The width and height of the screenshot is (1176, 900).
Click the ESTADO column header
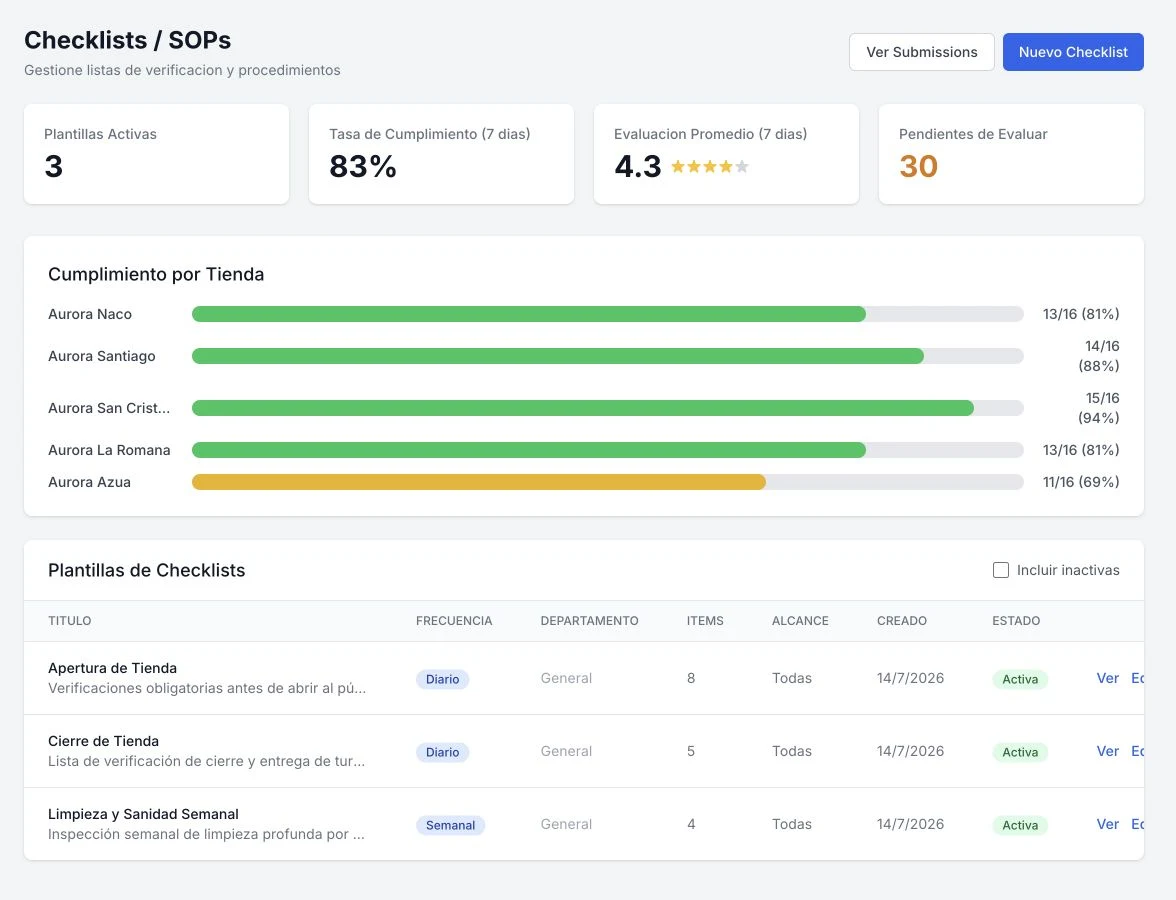click(x=1016, y=621)
